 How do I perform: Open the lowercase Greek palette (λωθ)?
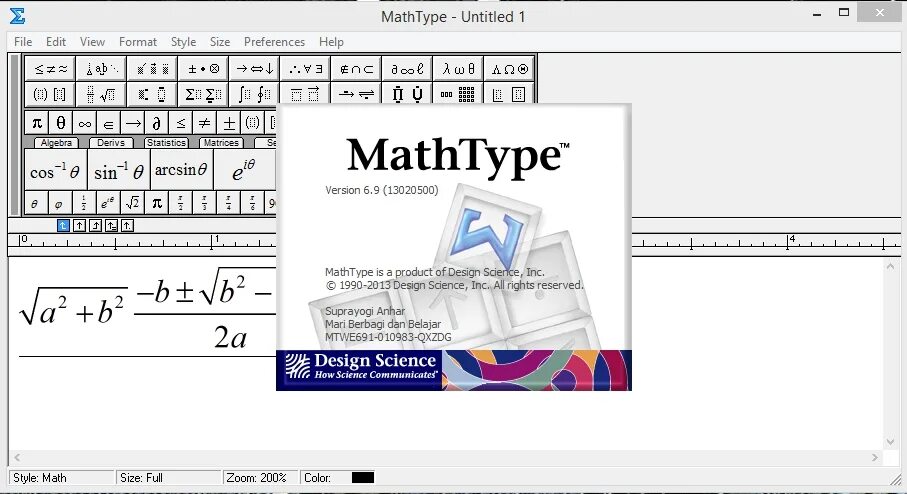click(x=458, y=69)
